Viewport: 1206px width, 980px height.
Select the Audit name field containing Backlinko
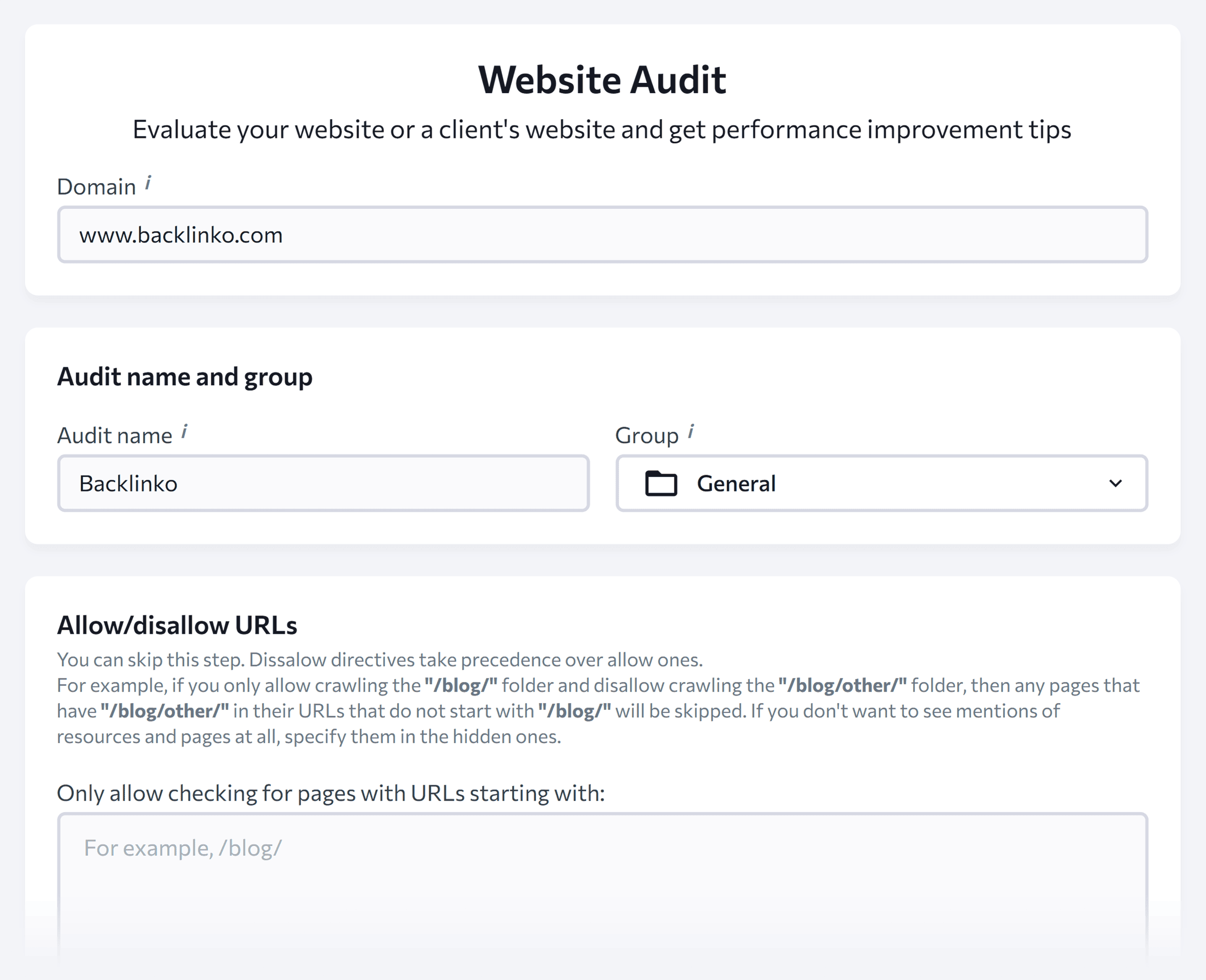click(323, 483)
